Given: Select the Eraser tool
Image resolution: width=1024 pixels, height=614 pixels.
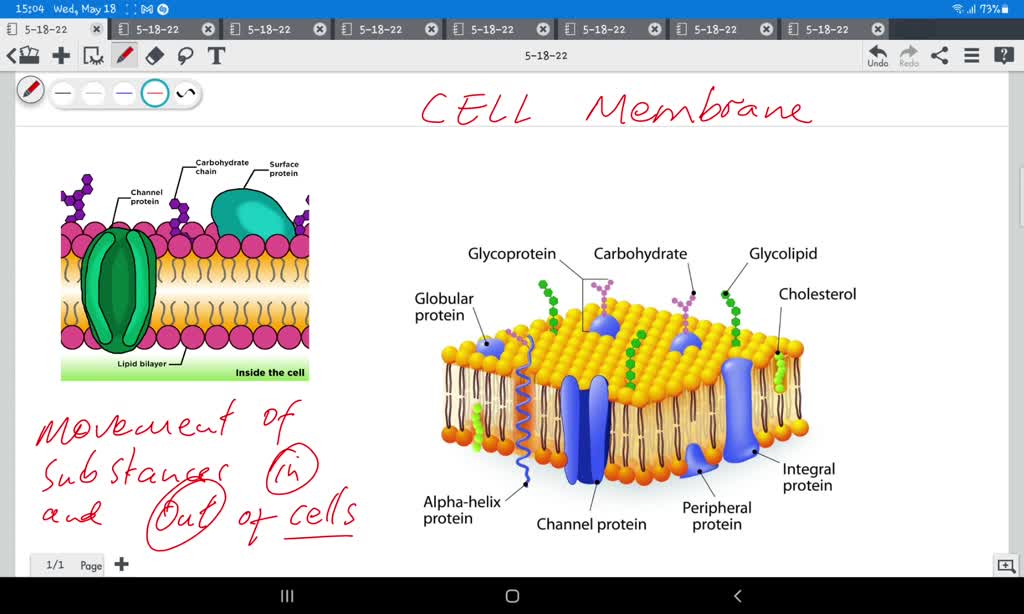Looking at the screenshot, I should (154, 55).
